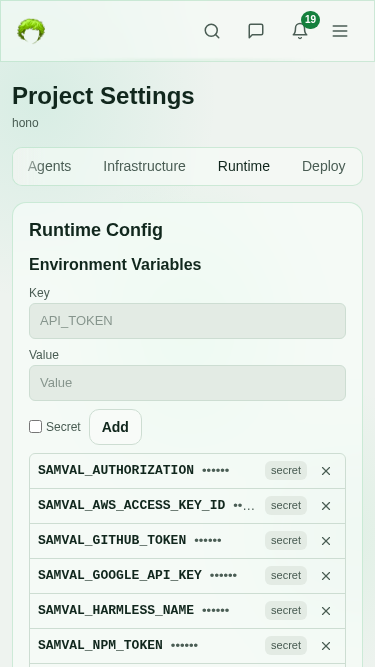This screenshot has height=667, width=375.
Task: Click the green hair logo icon
Action: point(31,31)
